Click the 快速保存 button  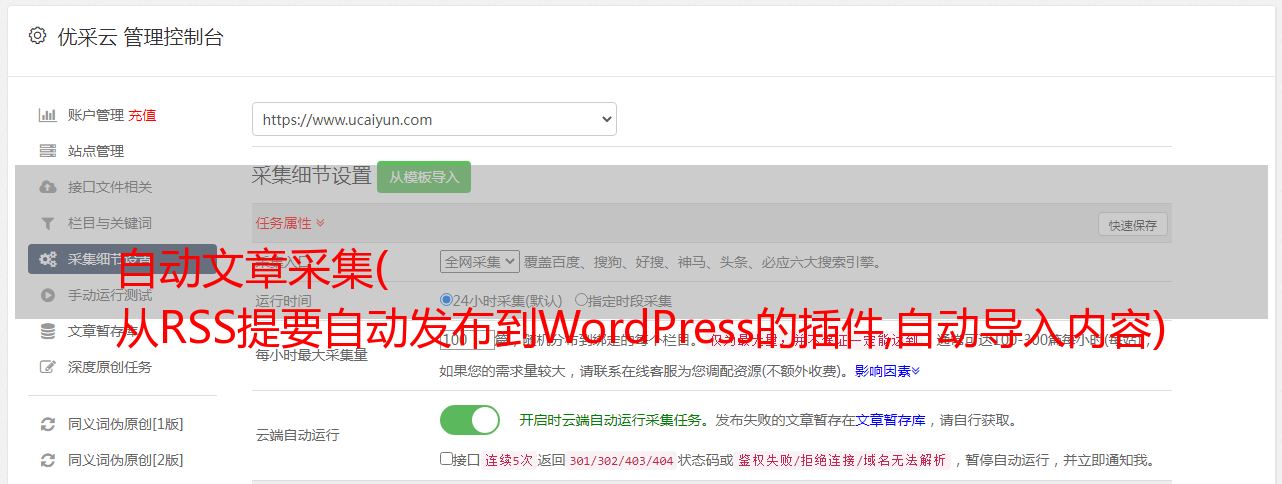[x=1133, y=225]
